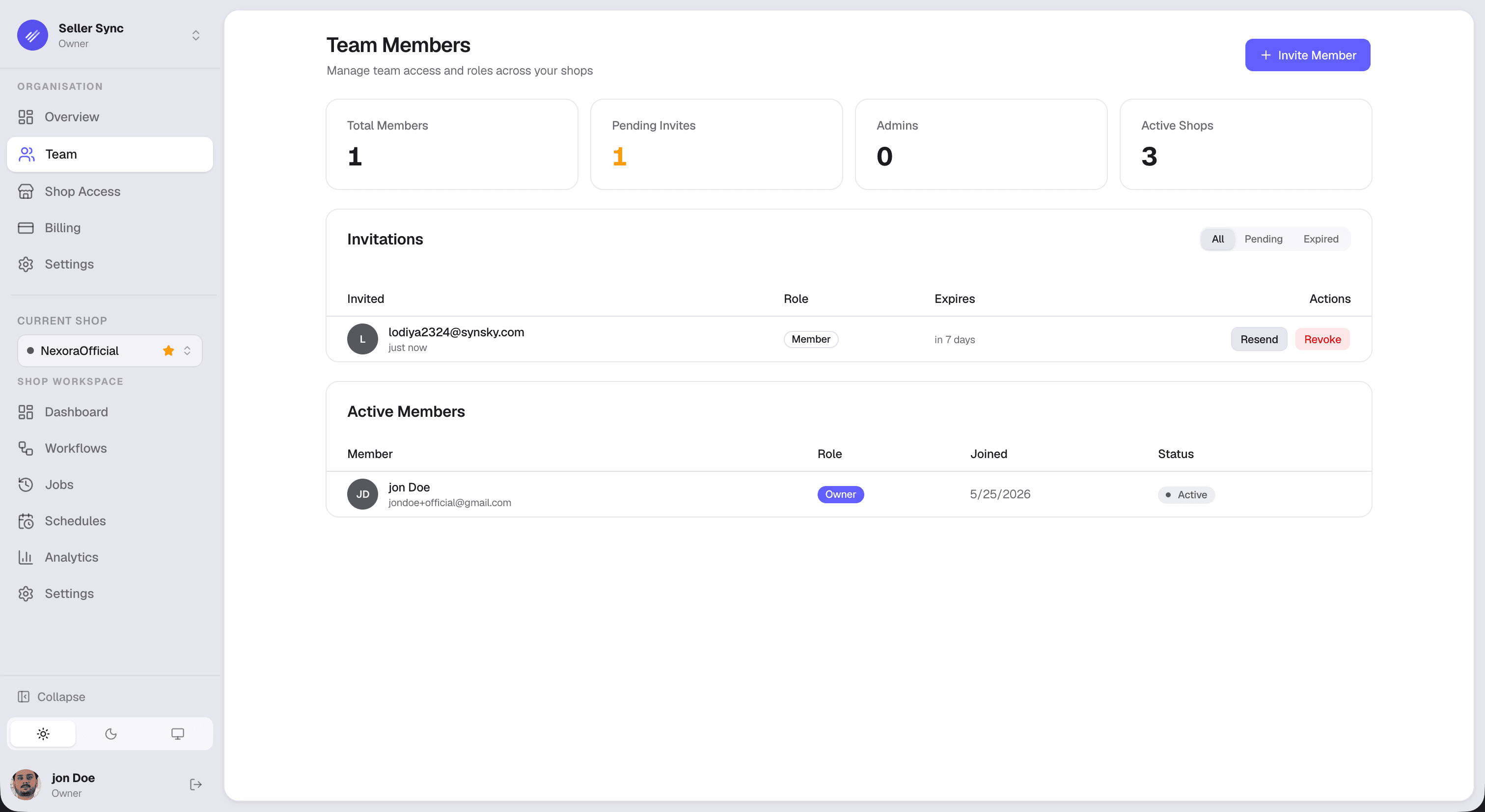Open the Analytics menu item
The image size is (1485, 812).
click(110, 557)
